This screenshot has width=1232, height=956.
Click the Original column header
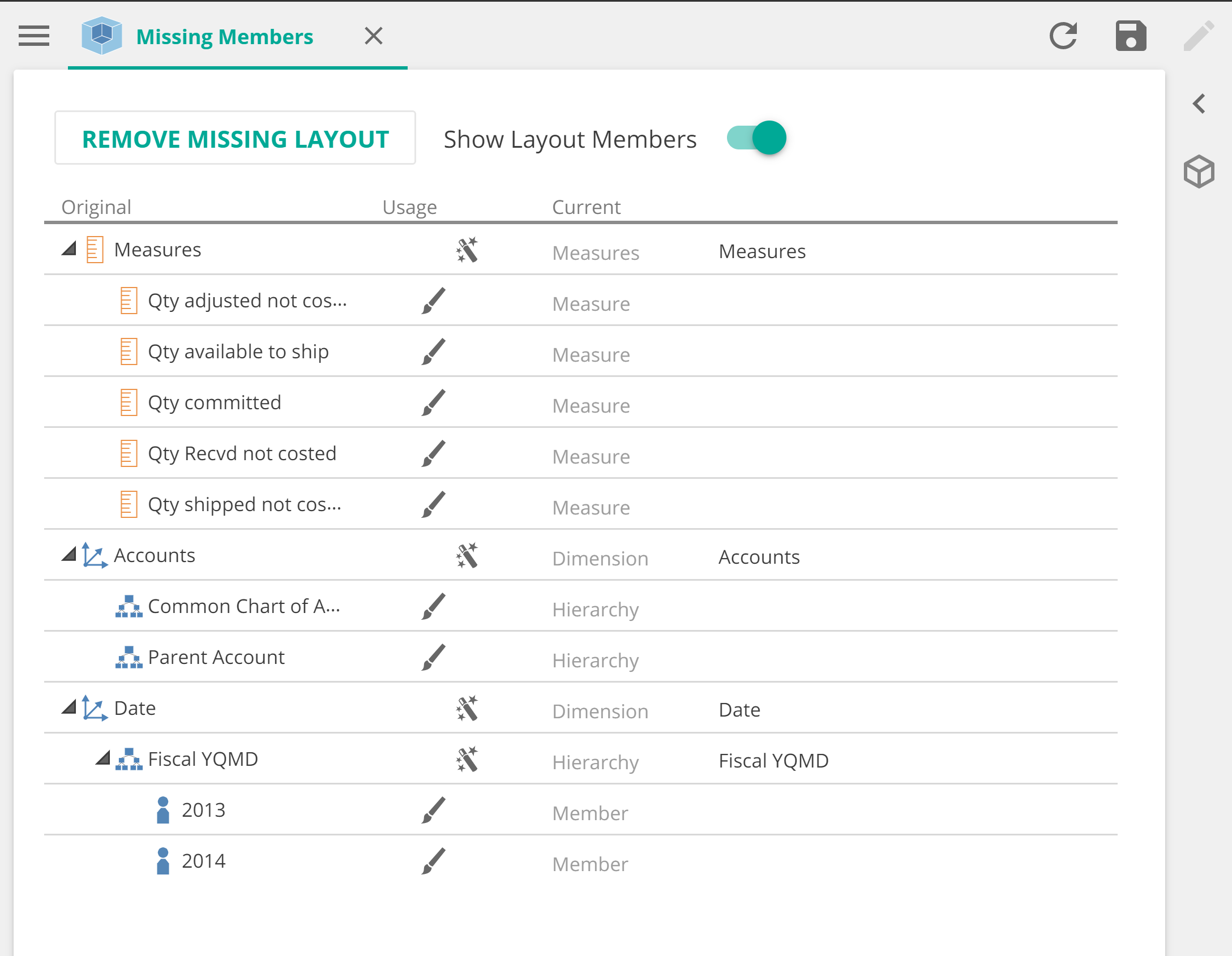tap(96, 207)
